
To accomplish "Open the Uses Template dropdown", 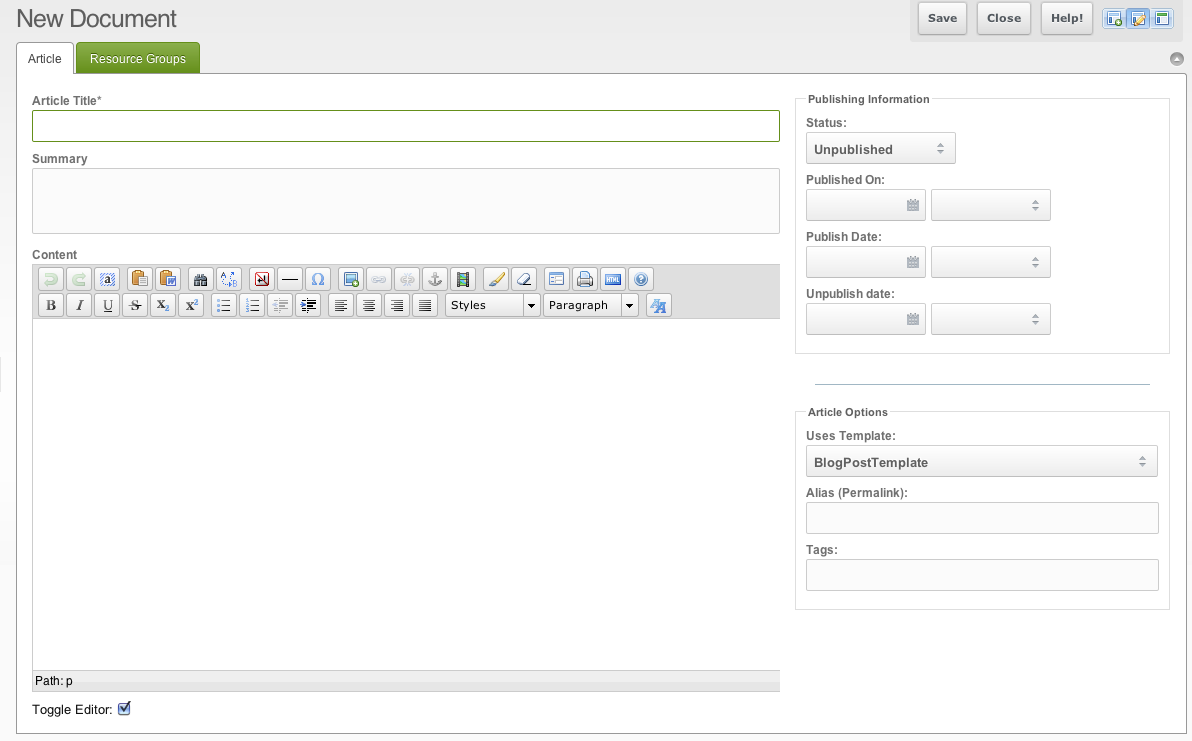I will (981, 461).
